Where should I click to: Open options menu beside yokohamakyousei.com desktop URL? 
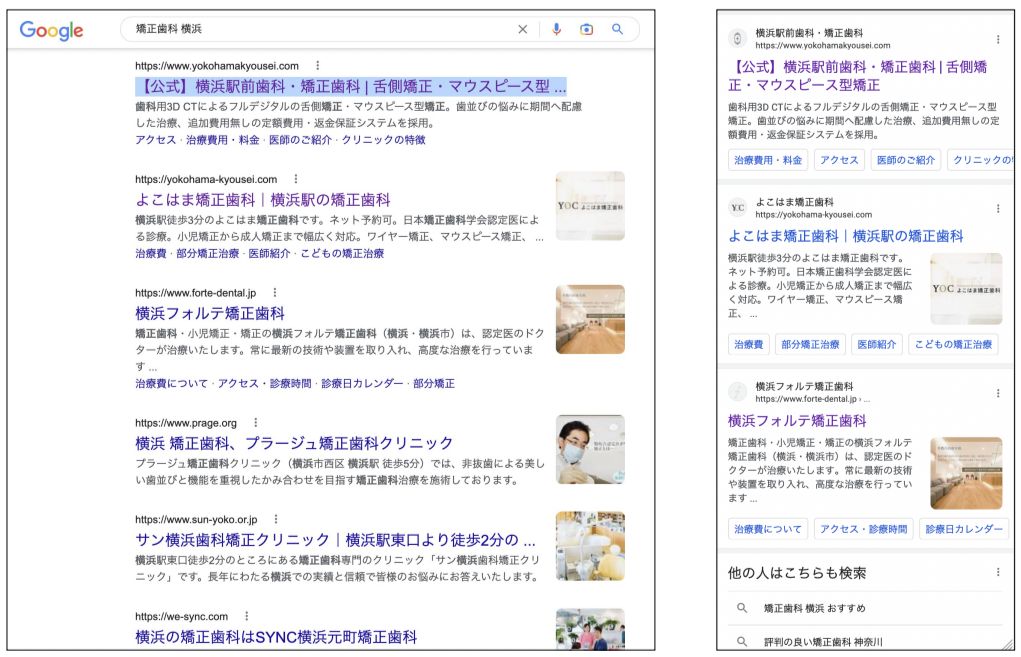(x=317, y=66)
